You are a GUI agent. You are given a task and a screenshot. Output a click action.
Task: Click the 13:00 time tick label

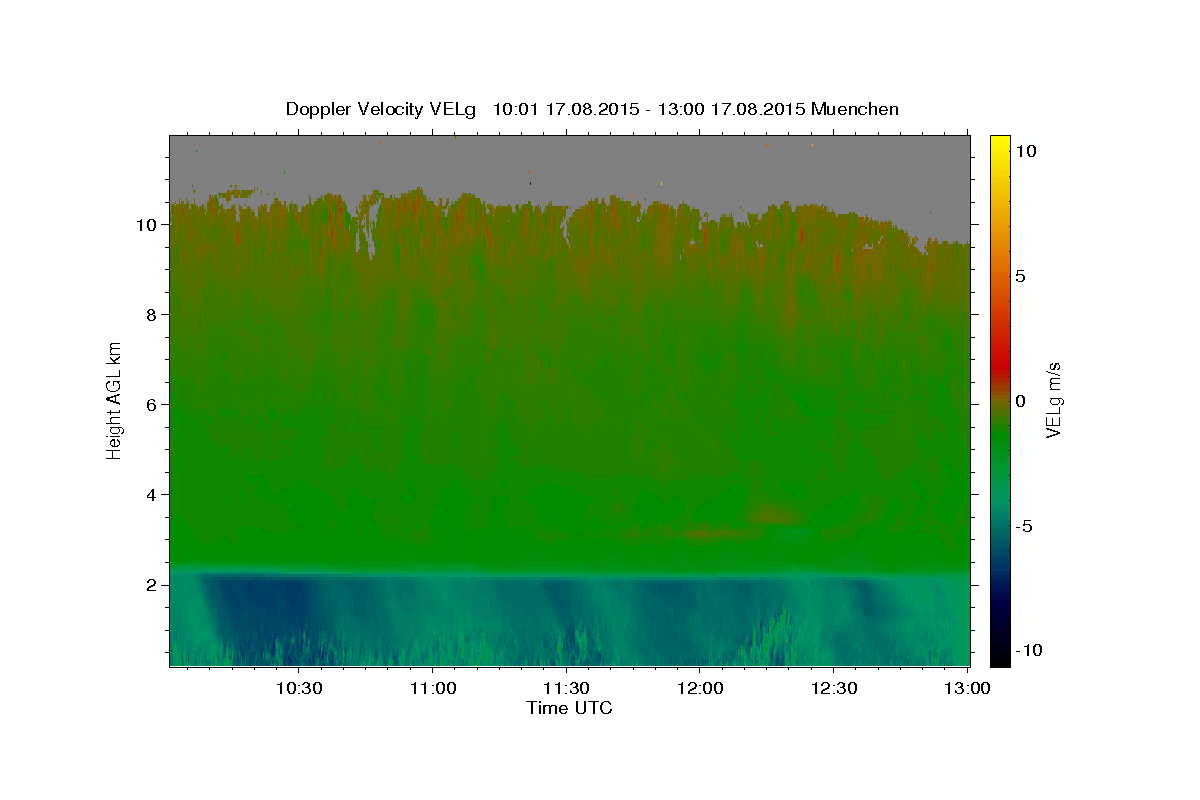tap(967, 688)
